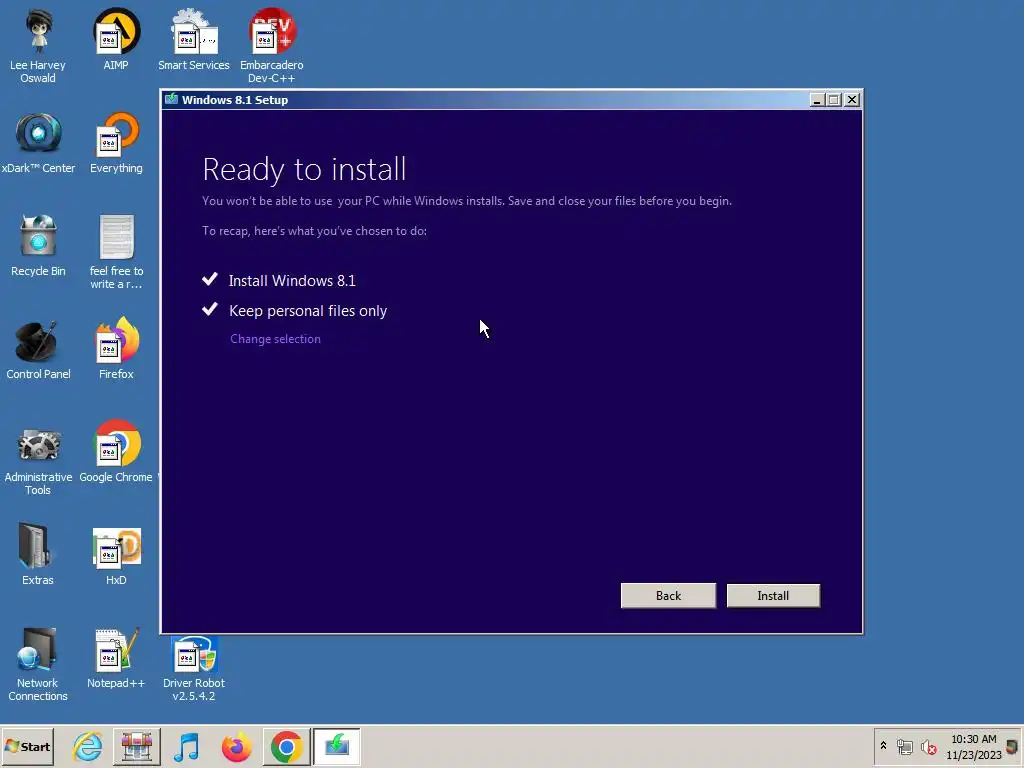Go back with the Back button
This screenshot has height=768, width=1024.
(668, 596)
